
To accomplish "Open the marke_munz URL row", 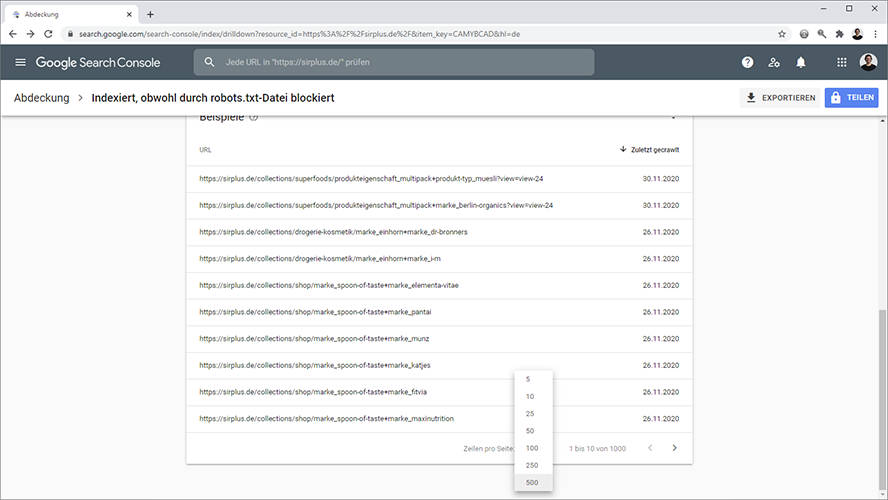I will pyautogui.click(x=439, y=339).
